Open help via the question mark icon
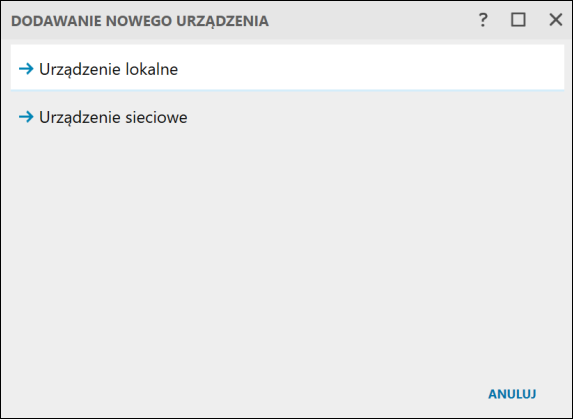Viewport: 573px width, 419px height. pyautogui.click(x=483, y=20)
